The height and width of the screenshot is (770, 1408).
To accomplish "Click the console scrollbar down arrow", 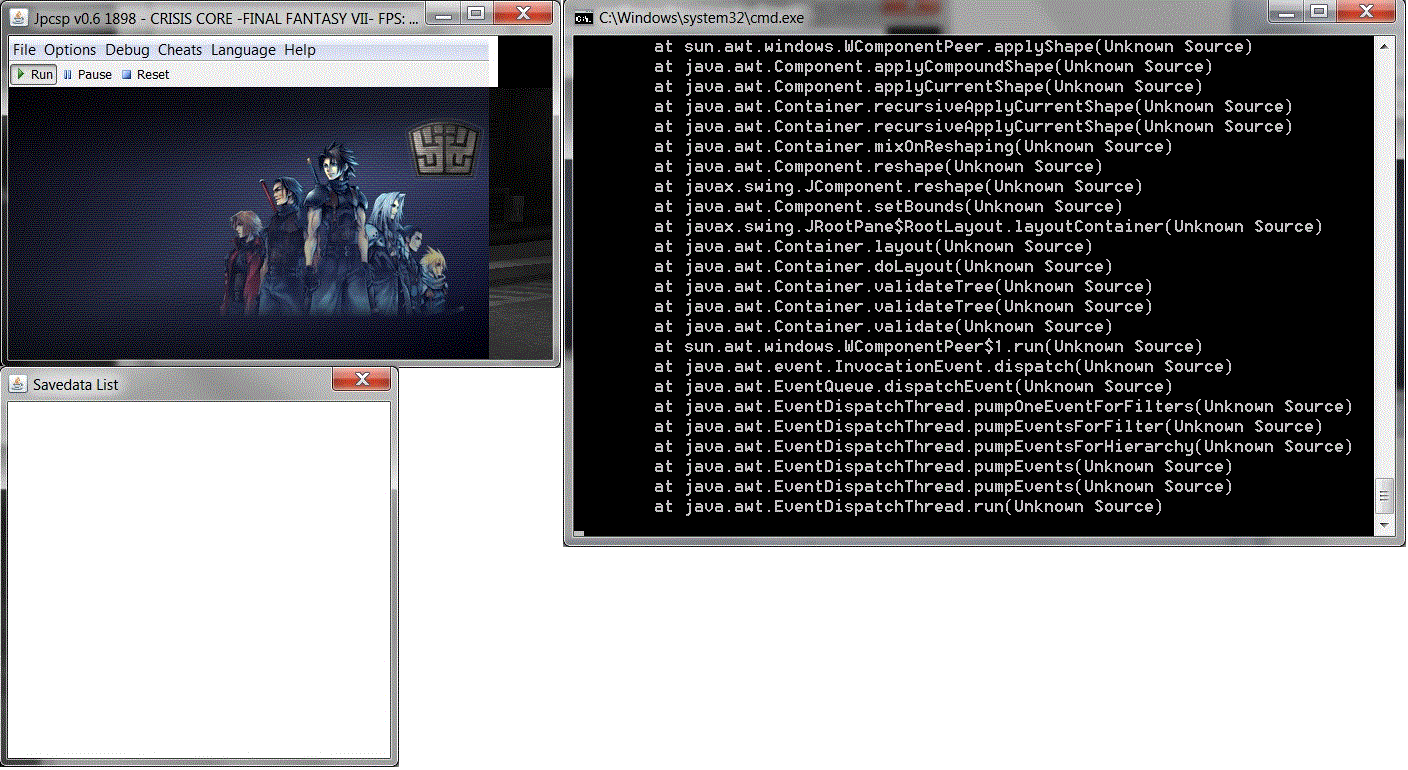I will pyautogui.click(x=1385, y=526).
